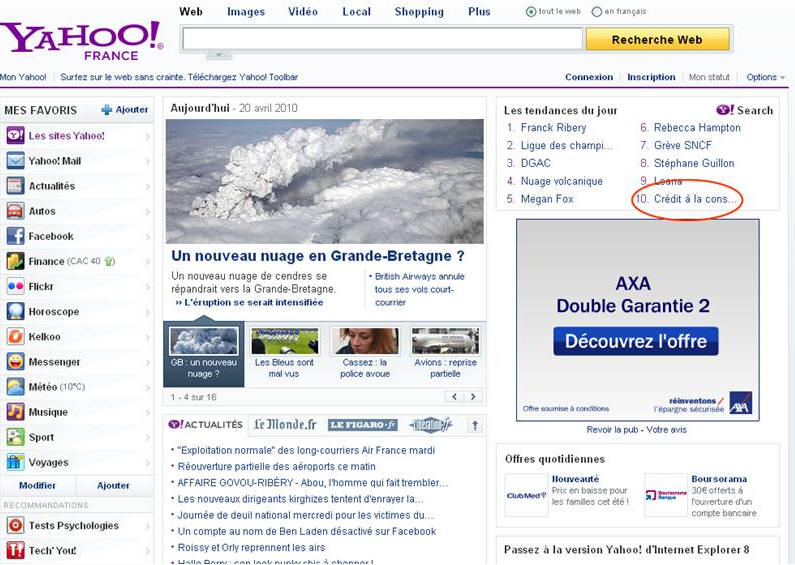Click the AXA logo in the ad

tap(740, 403)
